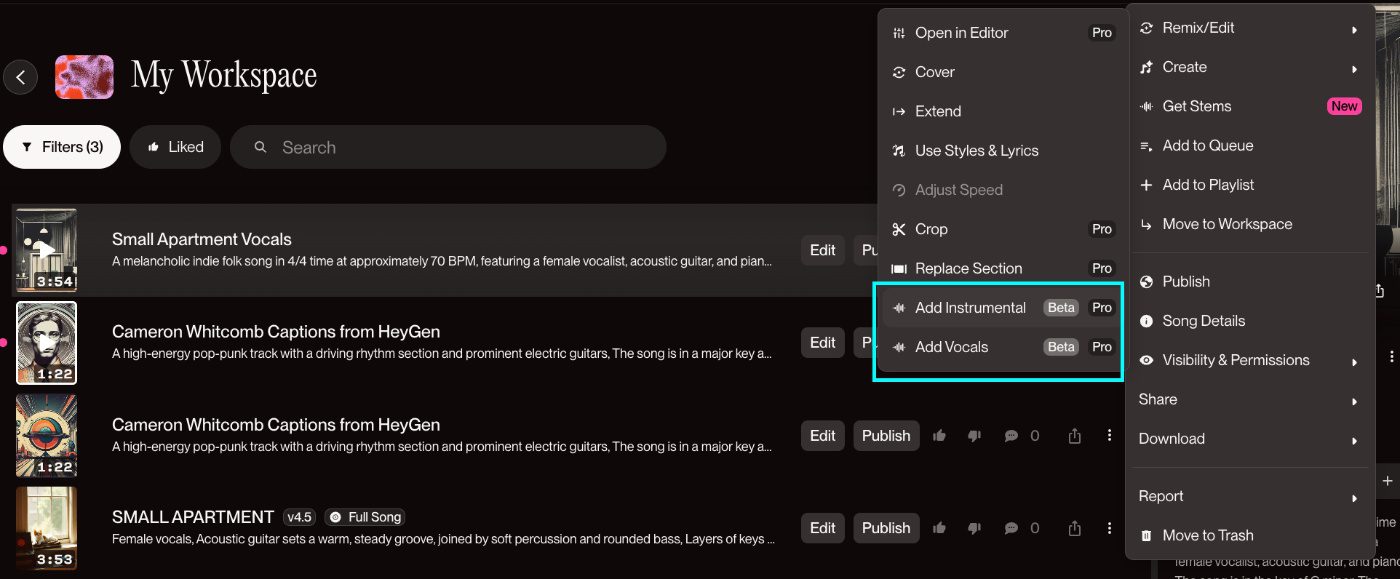
Task: Click Publish on SMALL APARTMENT v4.5 row
Action: 886,528
